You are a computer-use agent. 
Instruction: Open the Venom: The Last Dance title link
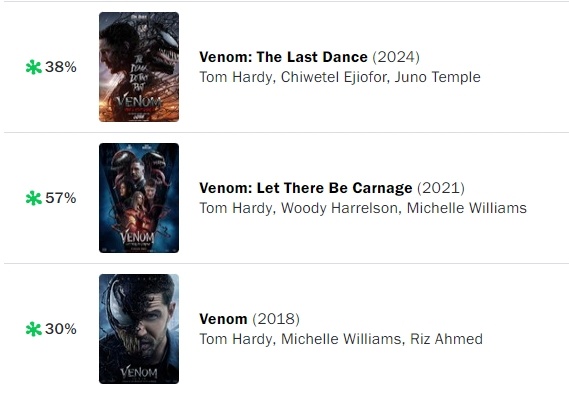[x=283, y=57]
